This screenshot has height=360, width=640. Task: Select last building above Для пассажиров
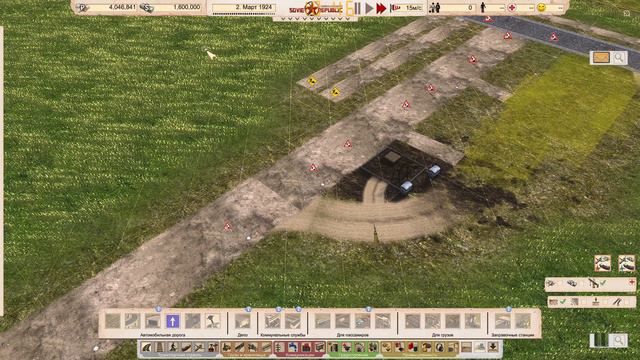(x=383, y=321)
